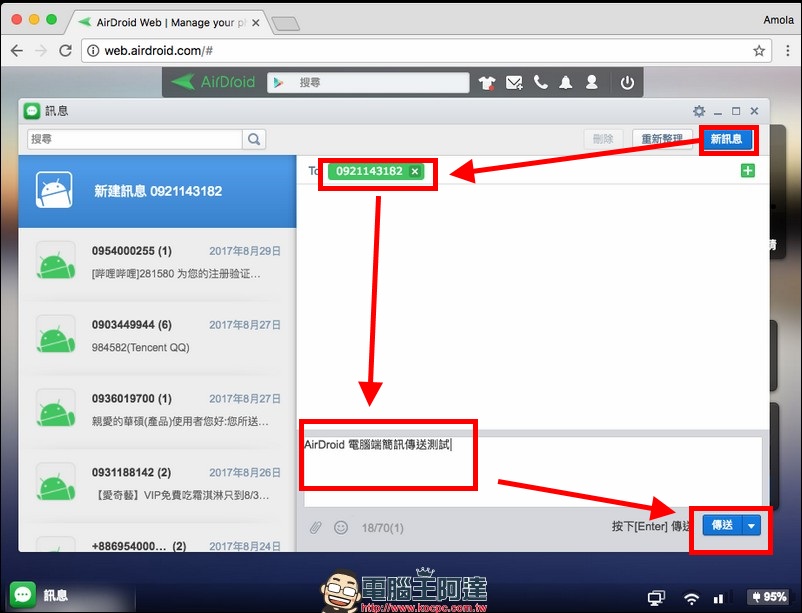Add recipient with the green plus icon
Viewport: 802px width, 613px height.
[748, 171]
